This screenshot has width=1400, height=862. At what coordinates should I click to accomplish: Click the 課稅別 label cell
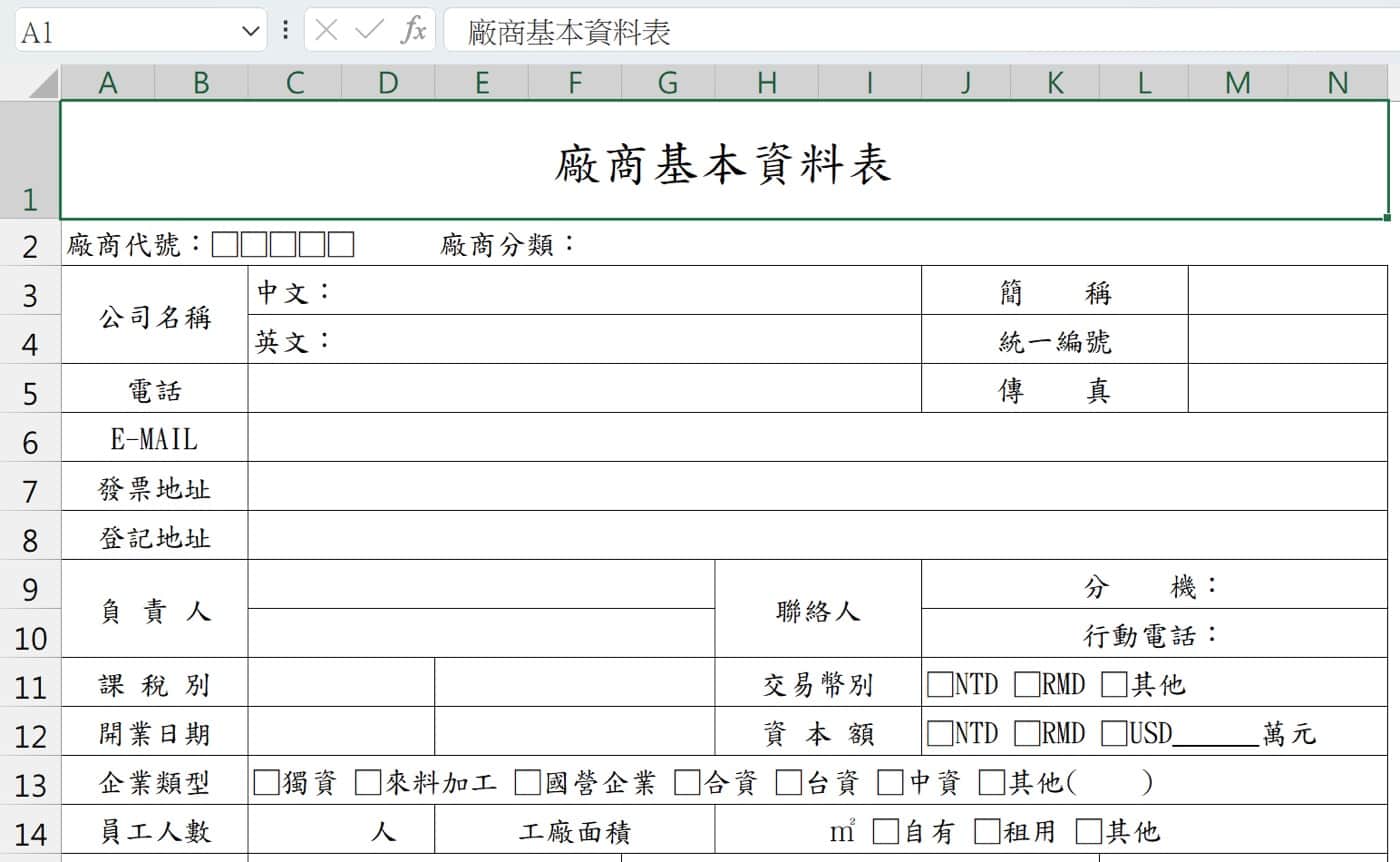[x=155, y=683]
